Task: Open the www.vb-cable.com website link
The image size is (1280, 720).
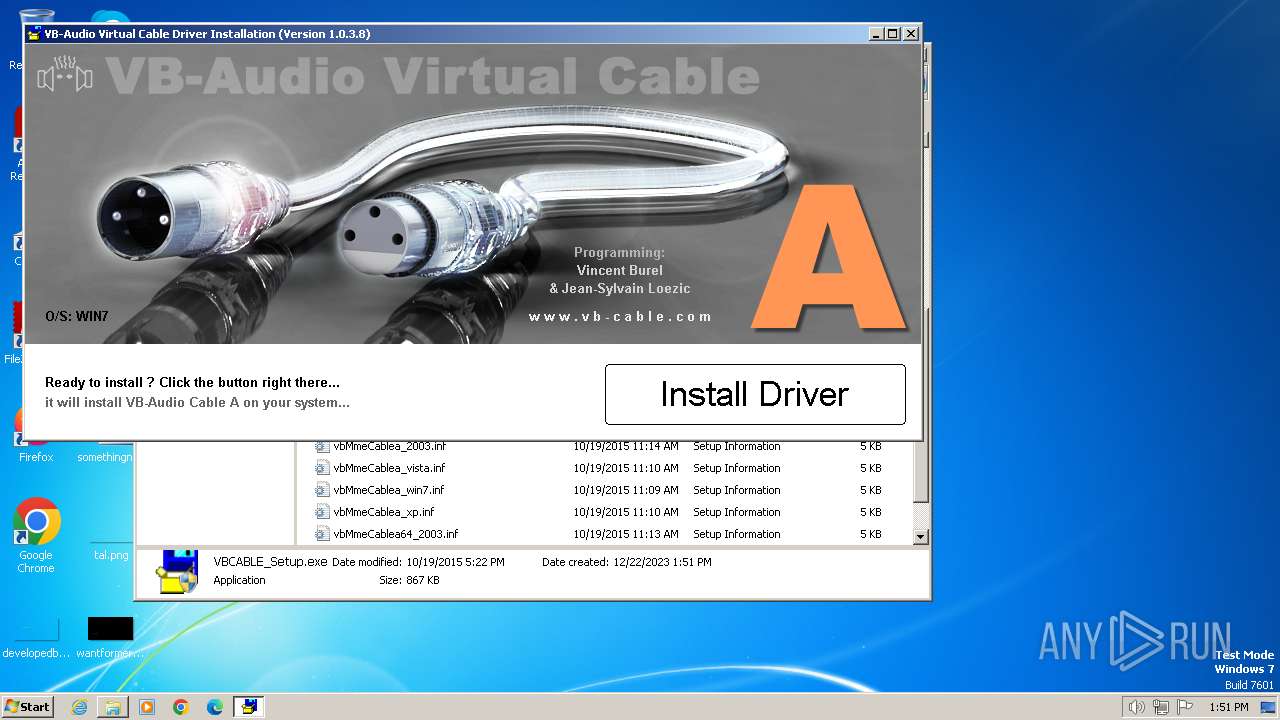Action: pyautogui.click(x=620, y=316)
